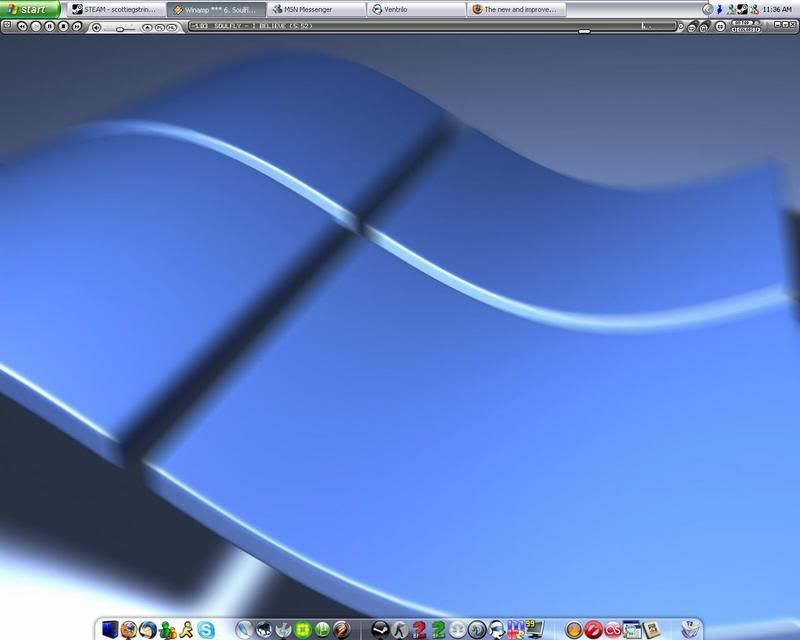Open the tan picture dock icon
This screenshot has height=640, width=800.
coord(652,630)
